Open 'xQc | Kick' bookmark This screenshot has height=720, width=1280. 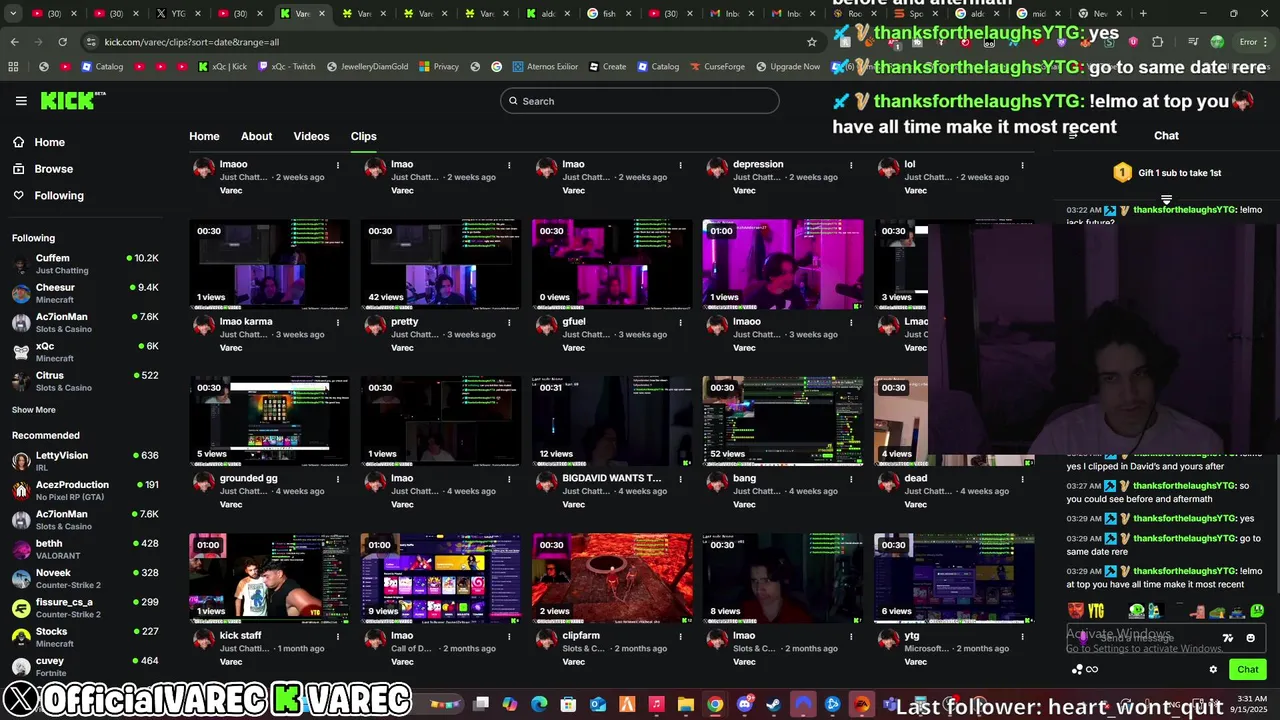tap(221, 67)
